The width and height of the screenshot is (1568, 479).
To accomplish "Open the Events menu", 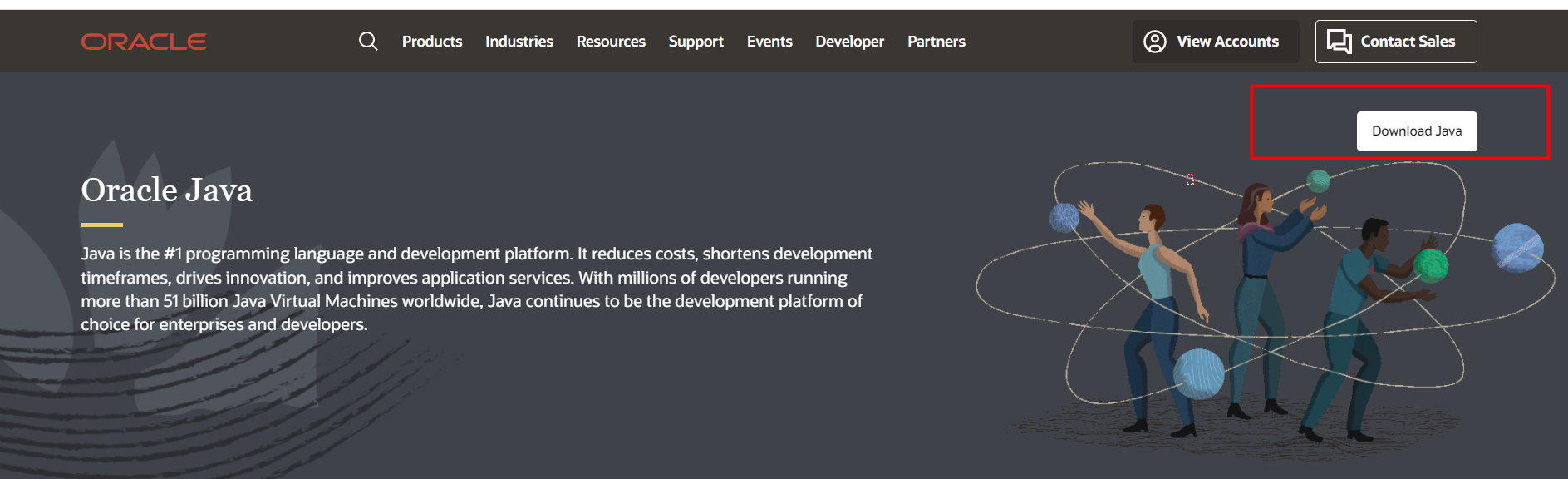I will [769, 42].
